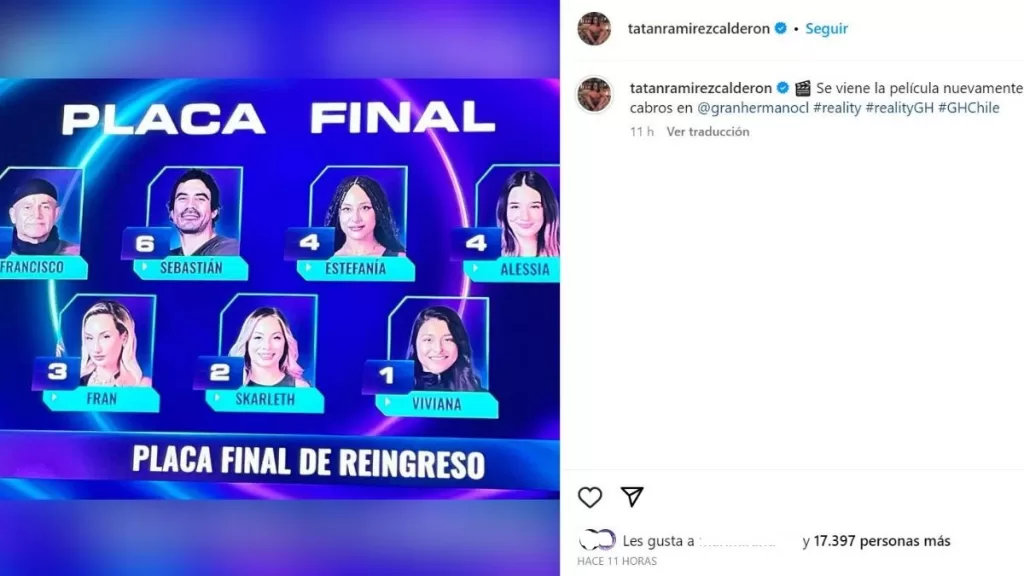The width and height of the screenshot is (1024, 576).
Task: Click the HACE 11 HORAS timestamp
Action: (x=617, y=561)
